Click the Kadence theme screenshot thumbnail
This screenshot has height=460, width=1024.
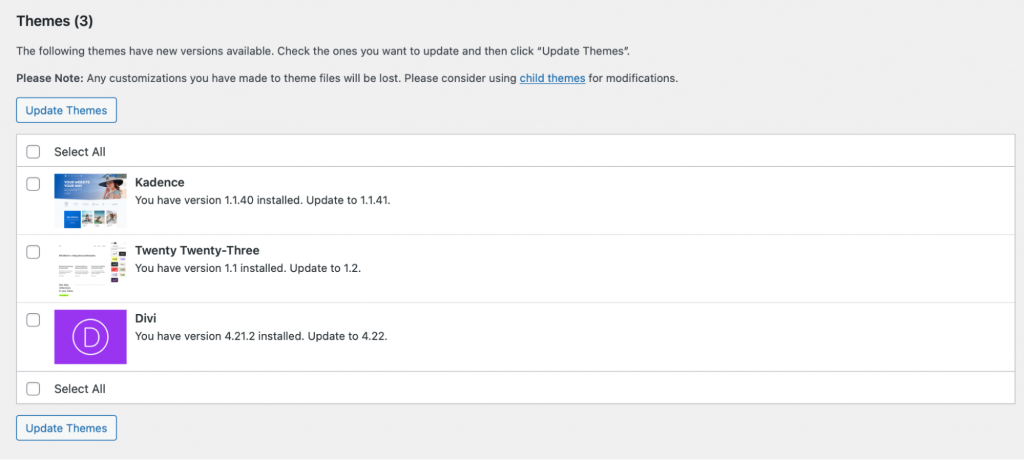point(90,200)
